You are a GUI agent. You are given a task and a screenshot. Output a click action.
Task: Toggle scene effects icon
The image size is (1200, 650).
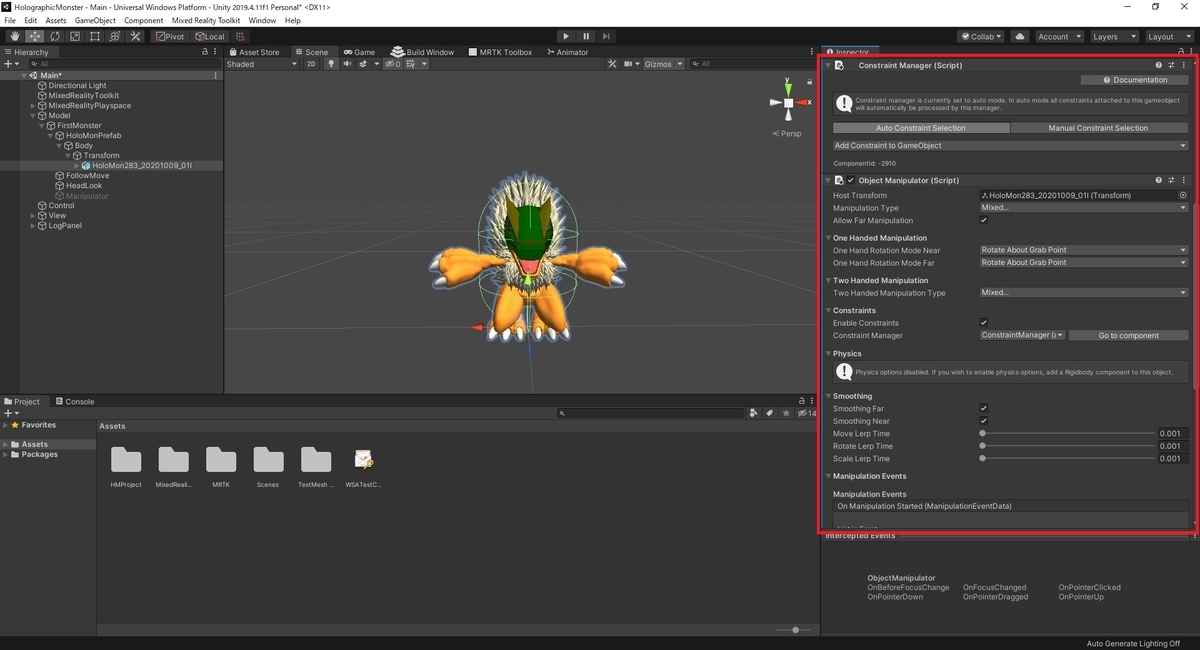coord(365,64)
